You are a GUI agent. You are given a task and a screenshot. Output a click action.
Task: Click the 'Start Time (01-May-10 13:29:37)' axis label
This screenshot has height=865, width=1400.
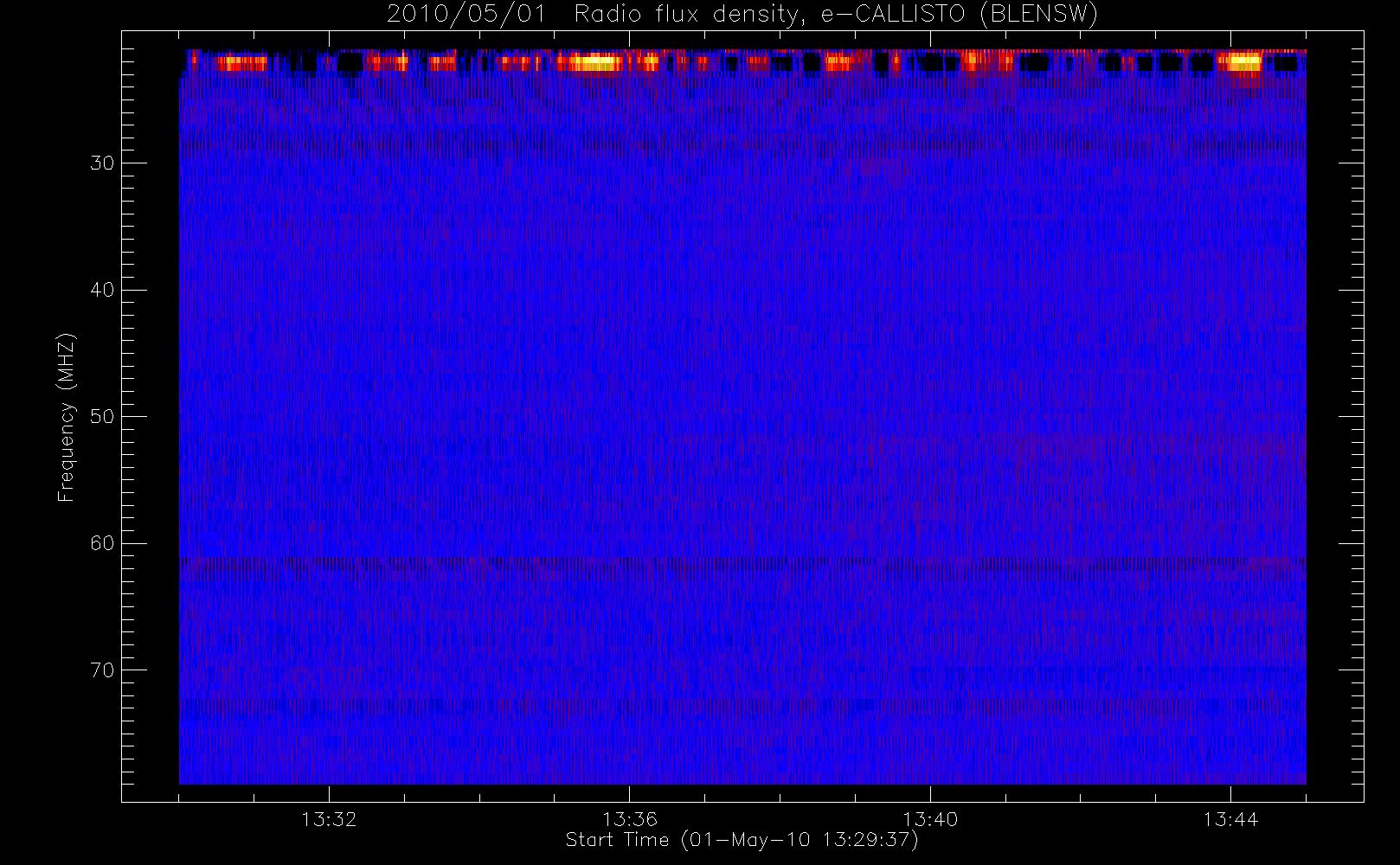tap(742, 840)
